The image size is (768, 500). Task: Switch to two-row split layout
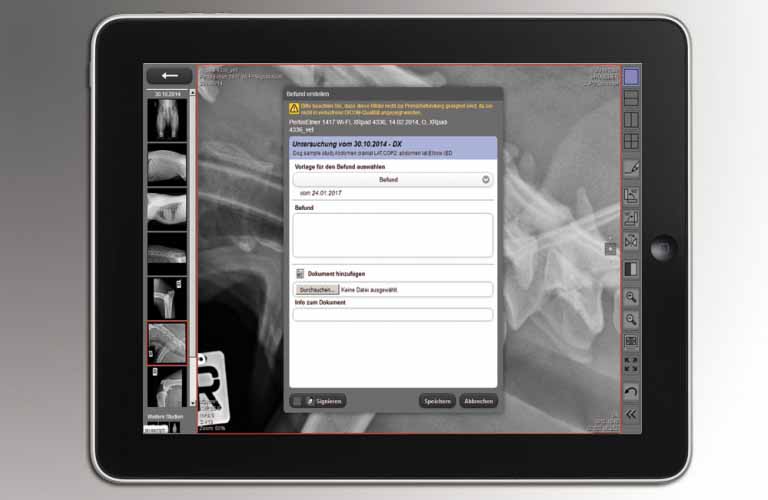point(631,98)
